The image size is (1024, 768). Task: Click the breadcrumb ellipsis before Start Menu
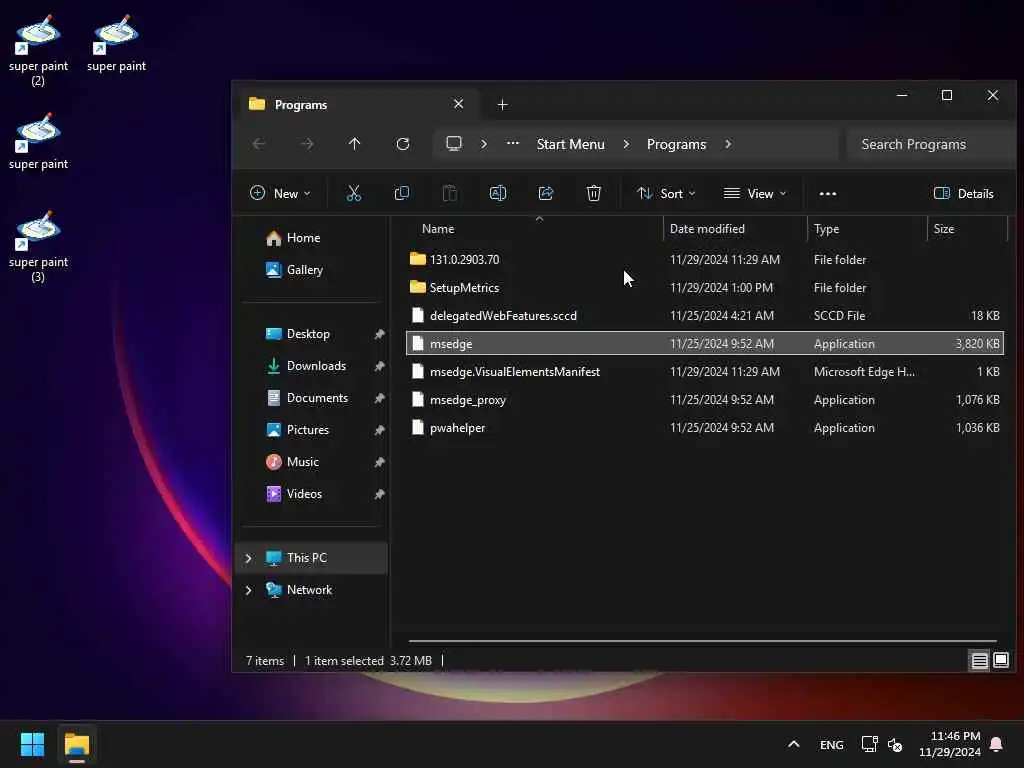(x=513, y=143)
